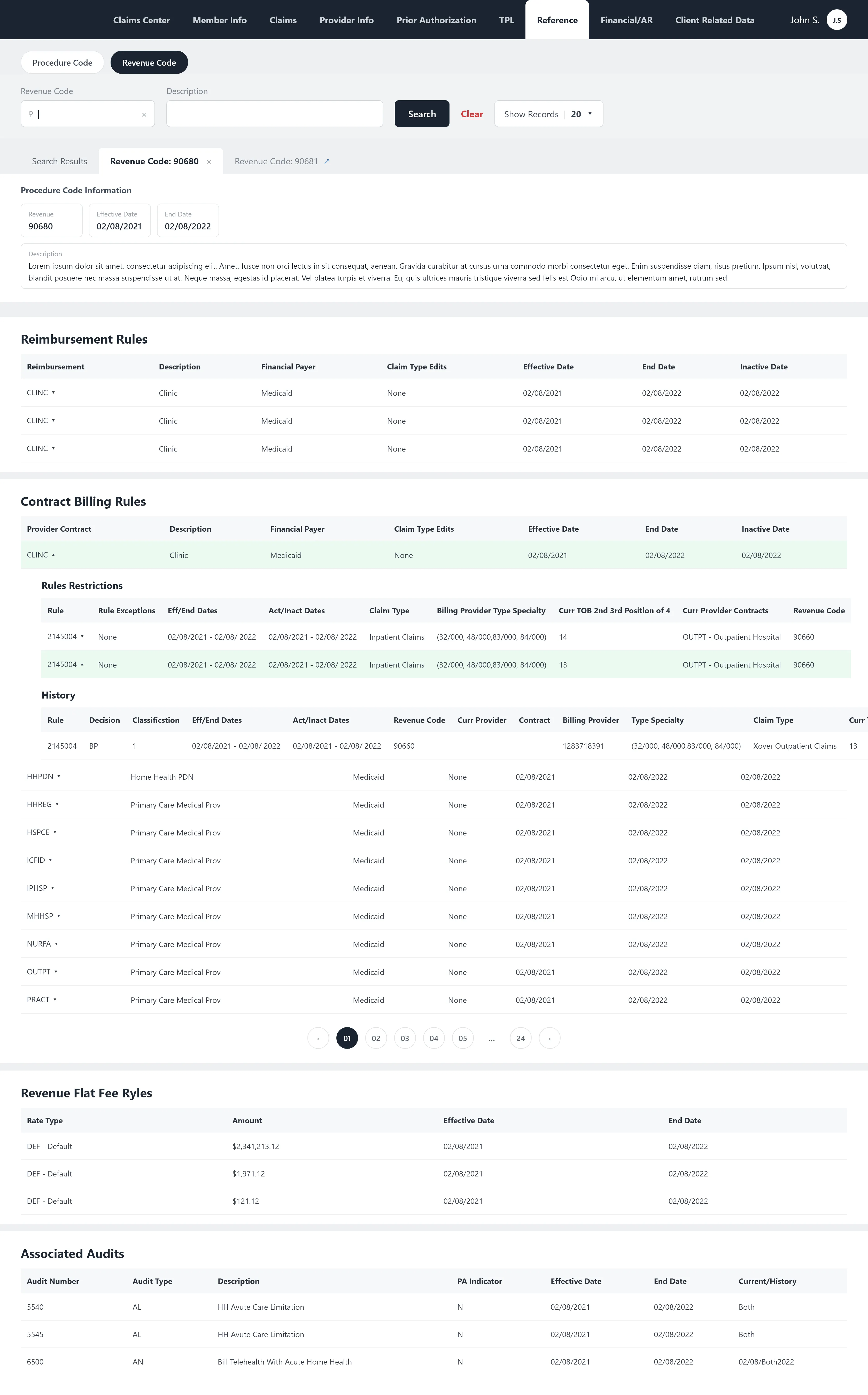Open the Financial/AR menu
Image resolution: width=868 pixels, height=1395 pixels.
626,20
